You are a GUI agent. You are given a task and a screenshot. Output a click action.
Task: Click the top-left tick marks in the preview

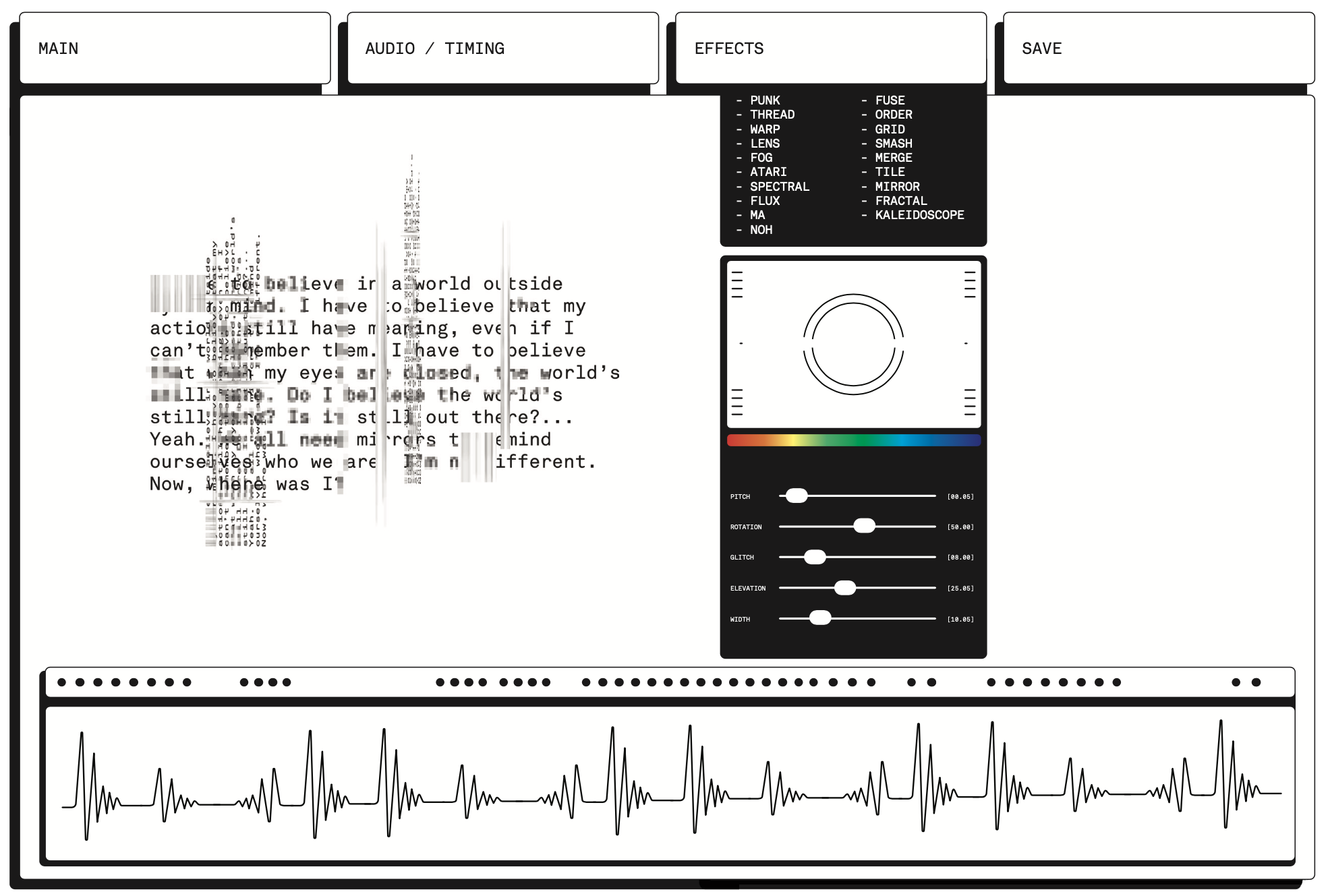pyautogui.click(x=737, y=285)
